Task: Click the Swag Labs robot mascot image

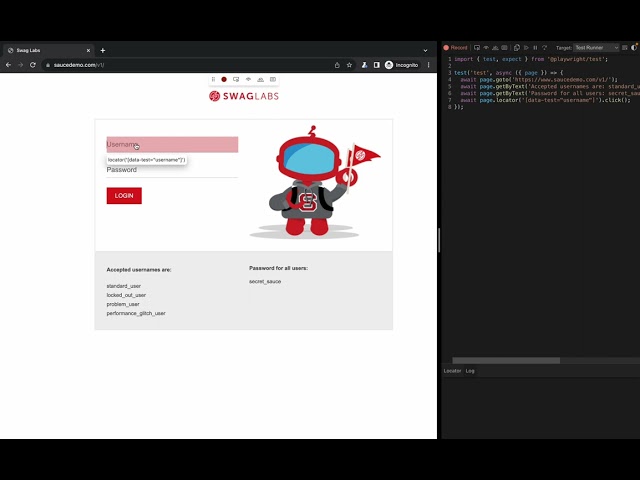Action: pos(314,182)
